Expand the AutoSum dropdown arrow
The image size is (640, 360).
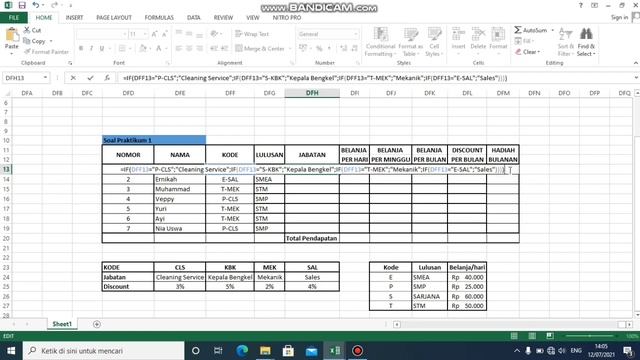[x=553, y=30]
